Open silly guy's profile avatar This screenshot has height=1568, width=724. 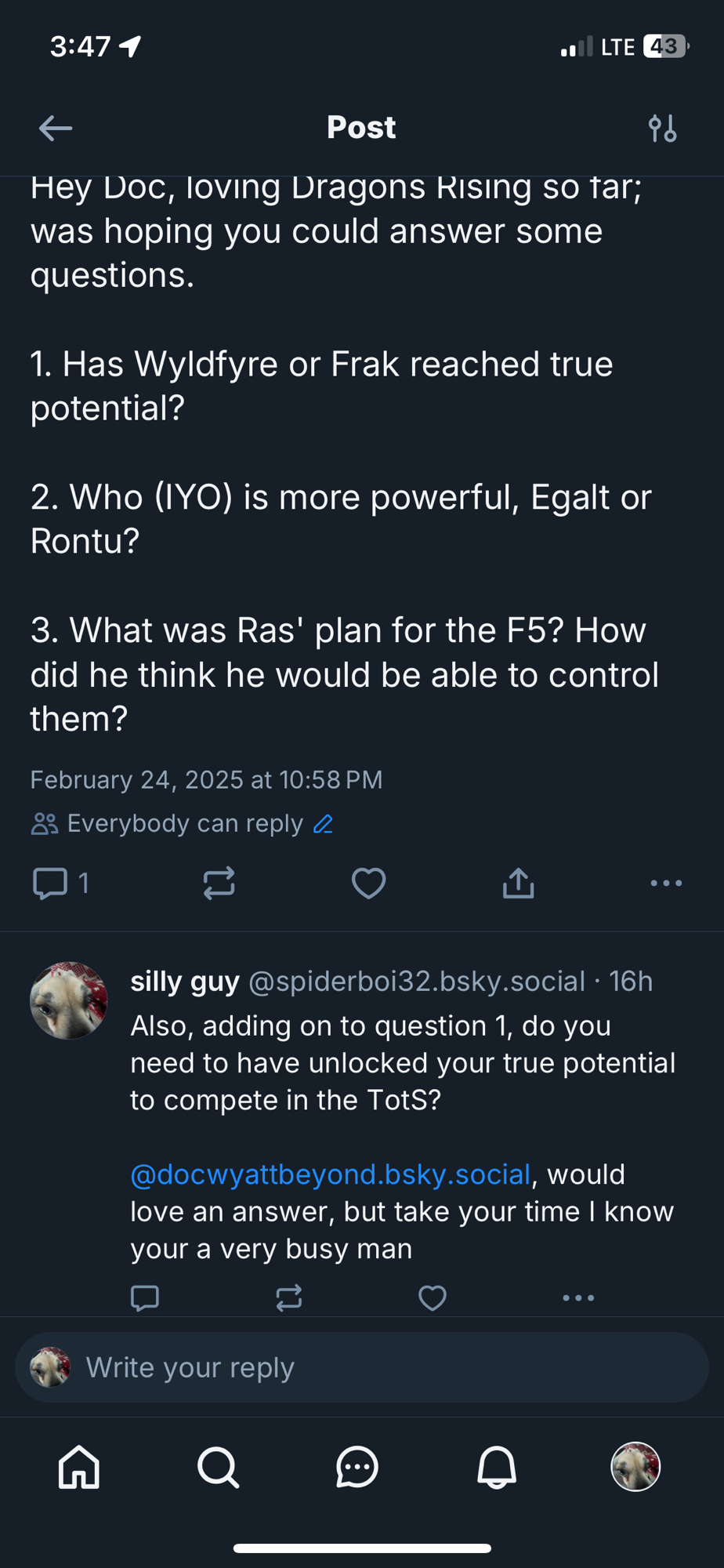click(x=69, y=1000)
